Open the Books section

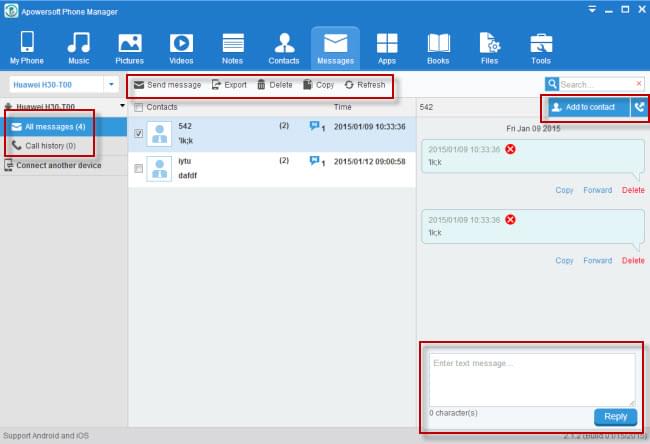click(438, 48)
